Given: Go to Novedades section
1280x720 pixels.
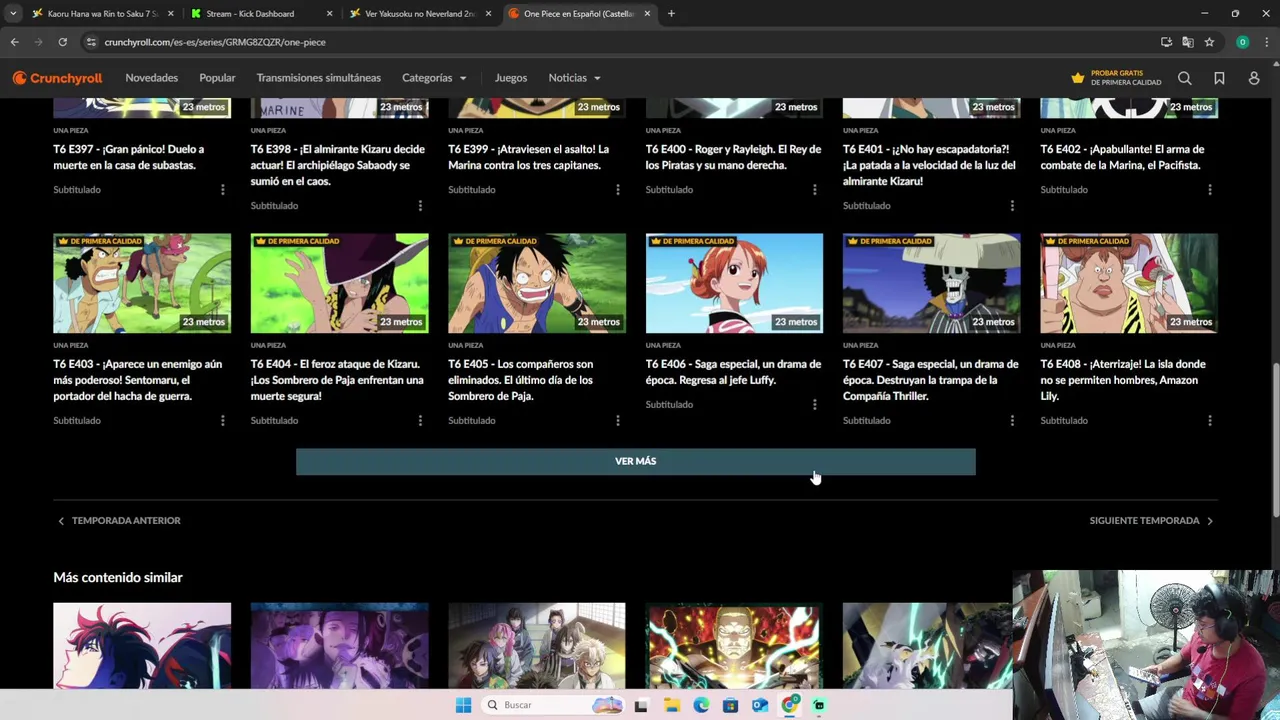Looking at the screenshot, I should (x=151, y=78).
